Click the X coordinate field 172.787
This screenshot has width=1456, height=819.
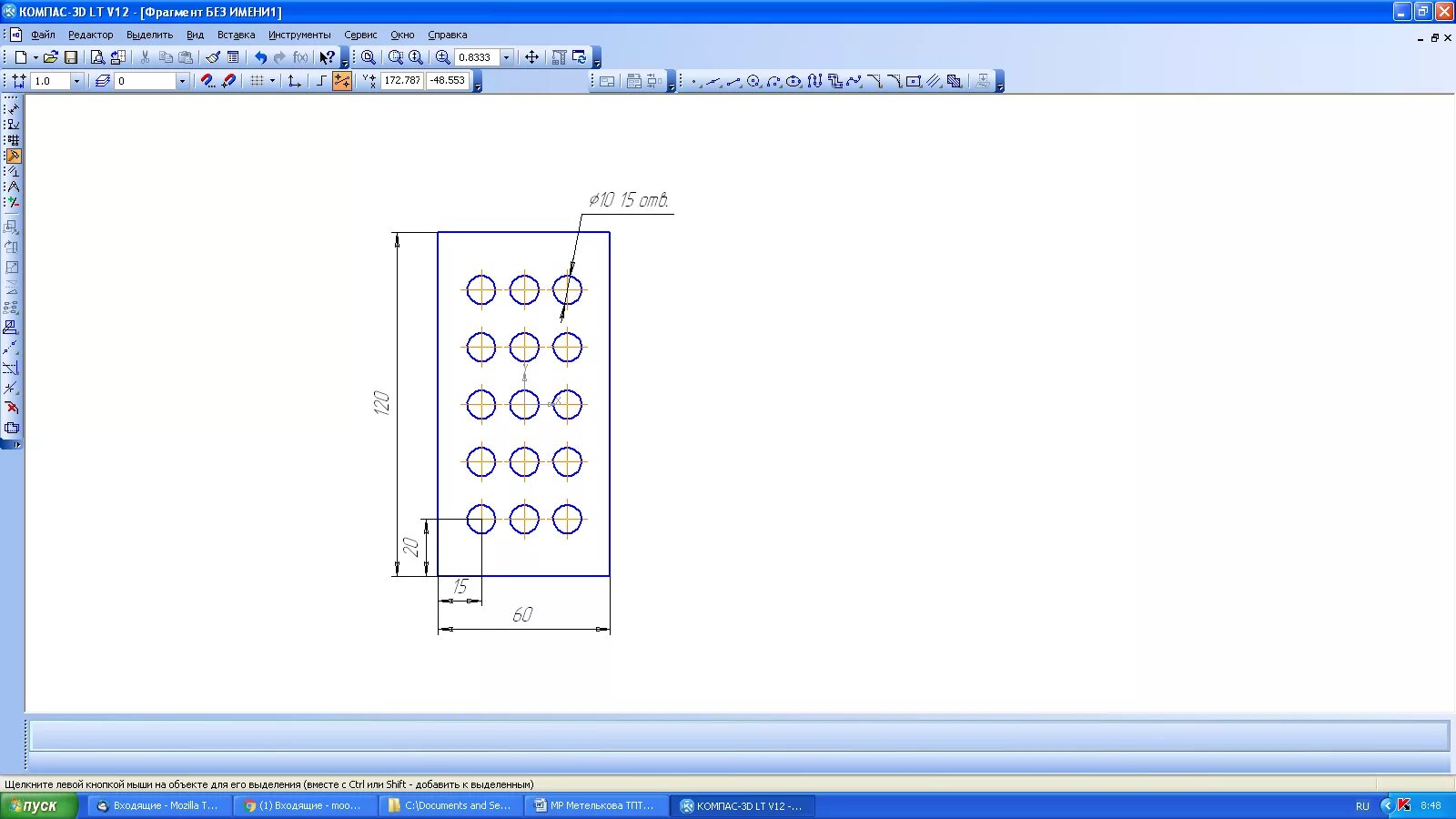tap(402, 80)
